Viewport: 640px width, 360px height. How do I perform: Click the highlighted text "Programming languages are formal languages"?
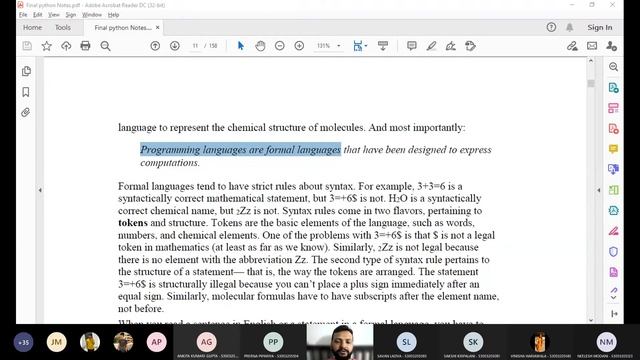(240, 149)
